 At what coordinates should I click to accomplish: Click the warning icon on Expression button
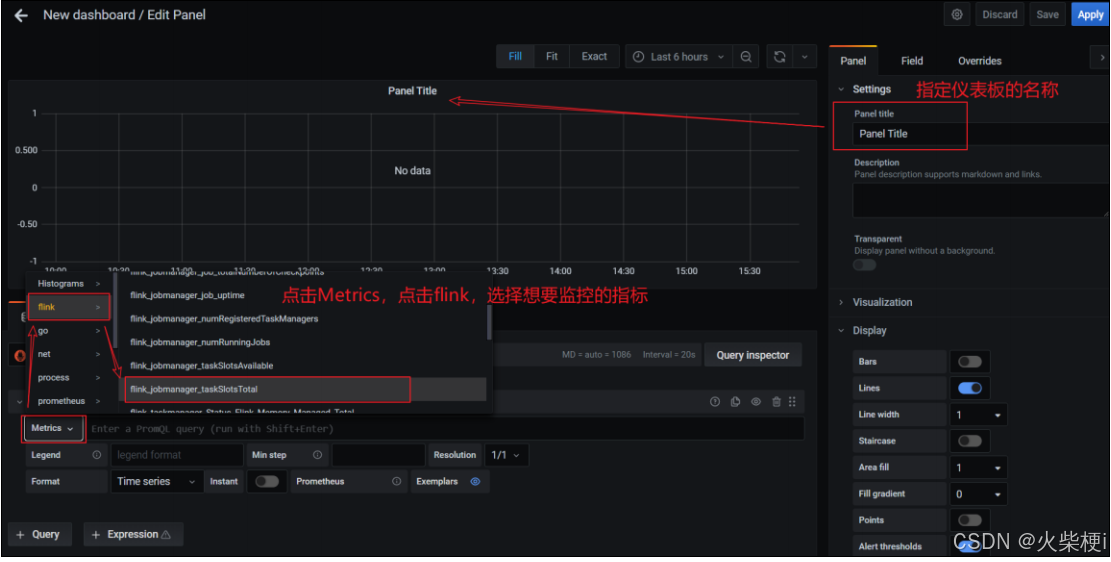166,534
